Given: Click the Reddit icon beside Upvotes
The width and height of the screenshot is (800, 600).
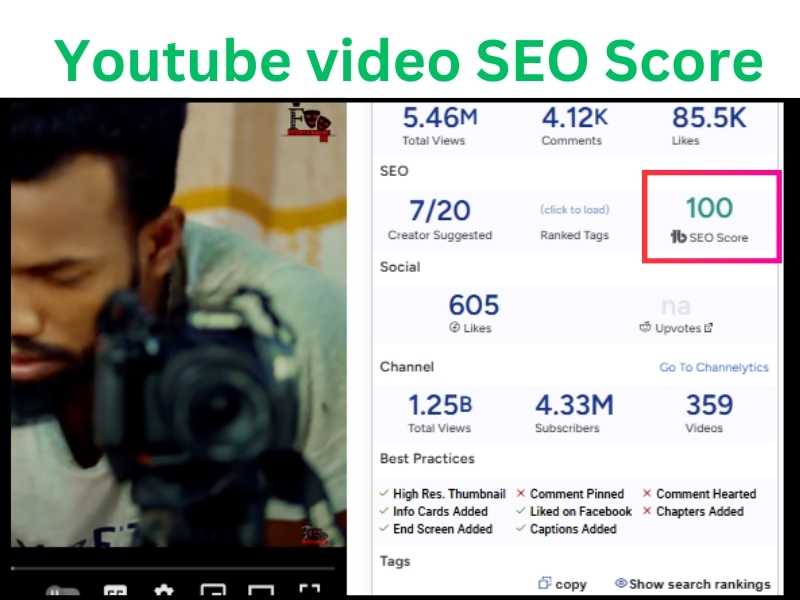Looking at the screenshot, I should tap(645, 327).
